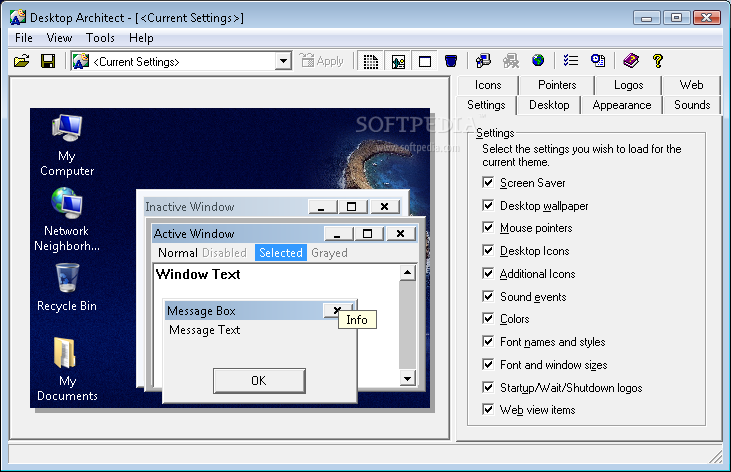Open the Appearance tab

(622, 105)
